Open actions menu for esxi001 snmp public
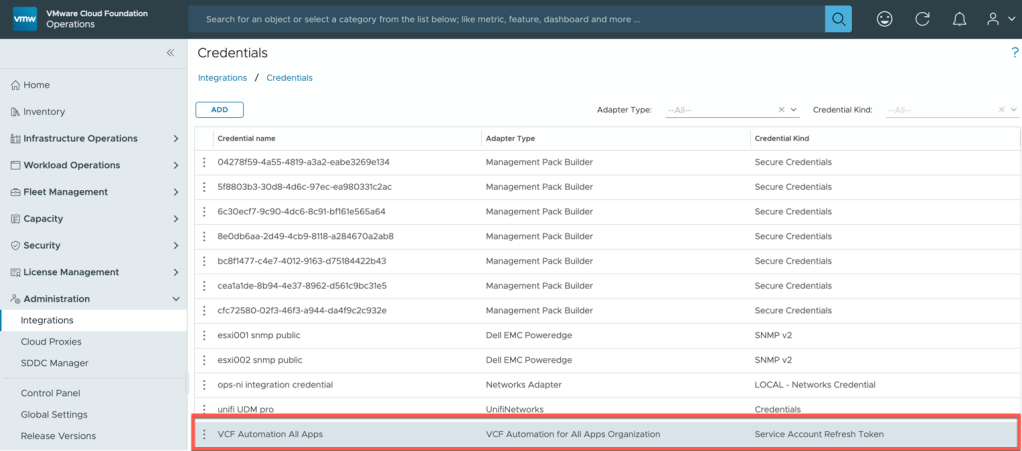Image resolution: width=1022 pixels, height=451 pixels. (x=204, y=335)
